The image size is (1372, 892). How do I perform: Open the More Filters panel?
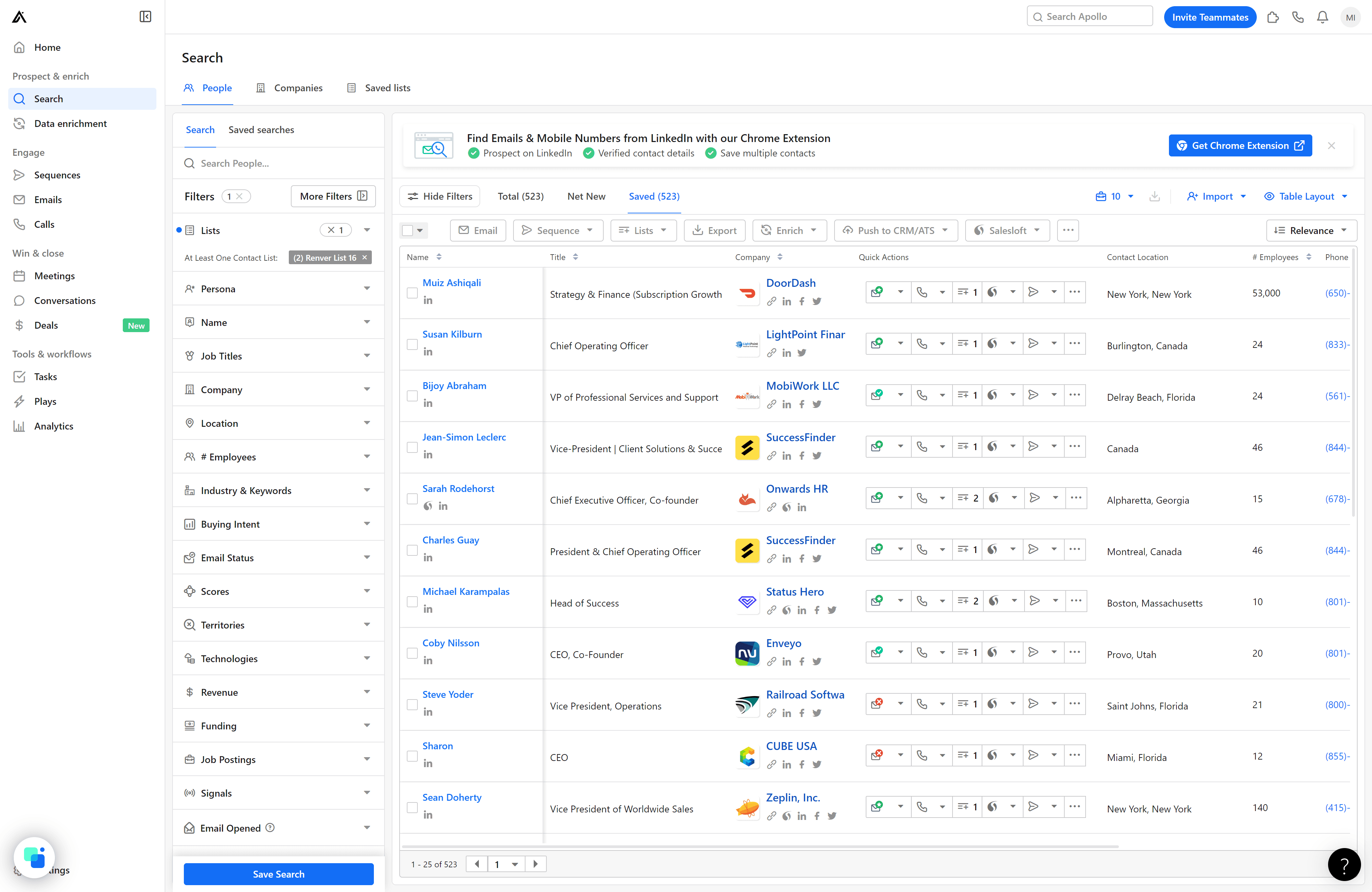coord(333,197)
